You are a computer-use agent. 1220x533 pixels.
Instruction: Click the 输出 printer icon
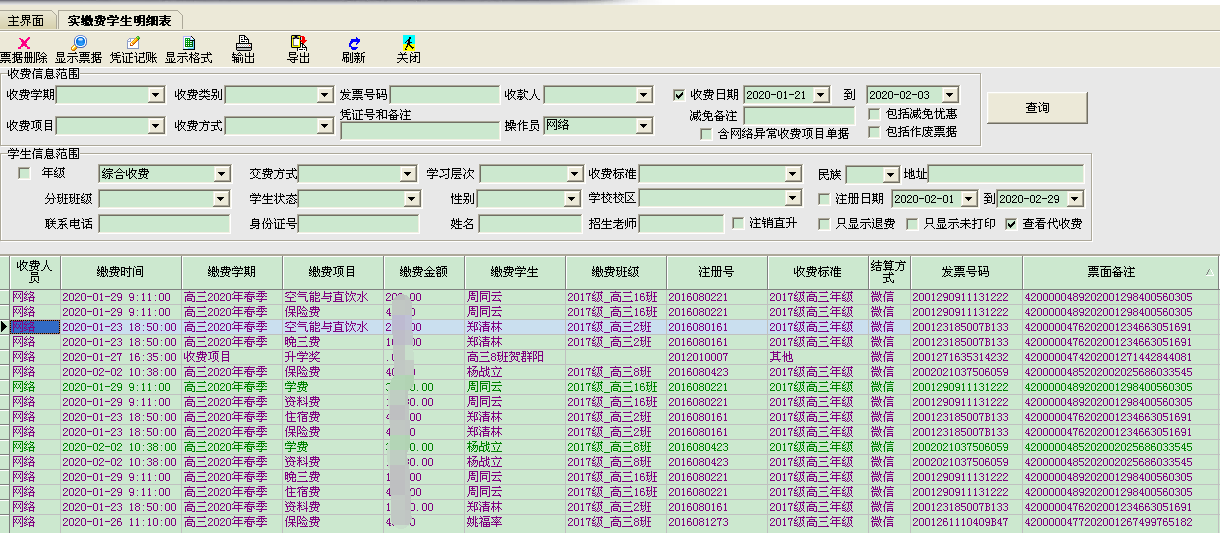click(243, 43)
